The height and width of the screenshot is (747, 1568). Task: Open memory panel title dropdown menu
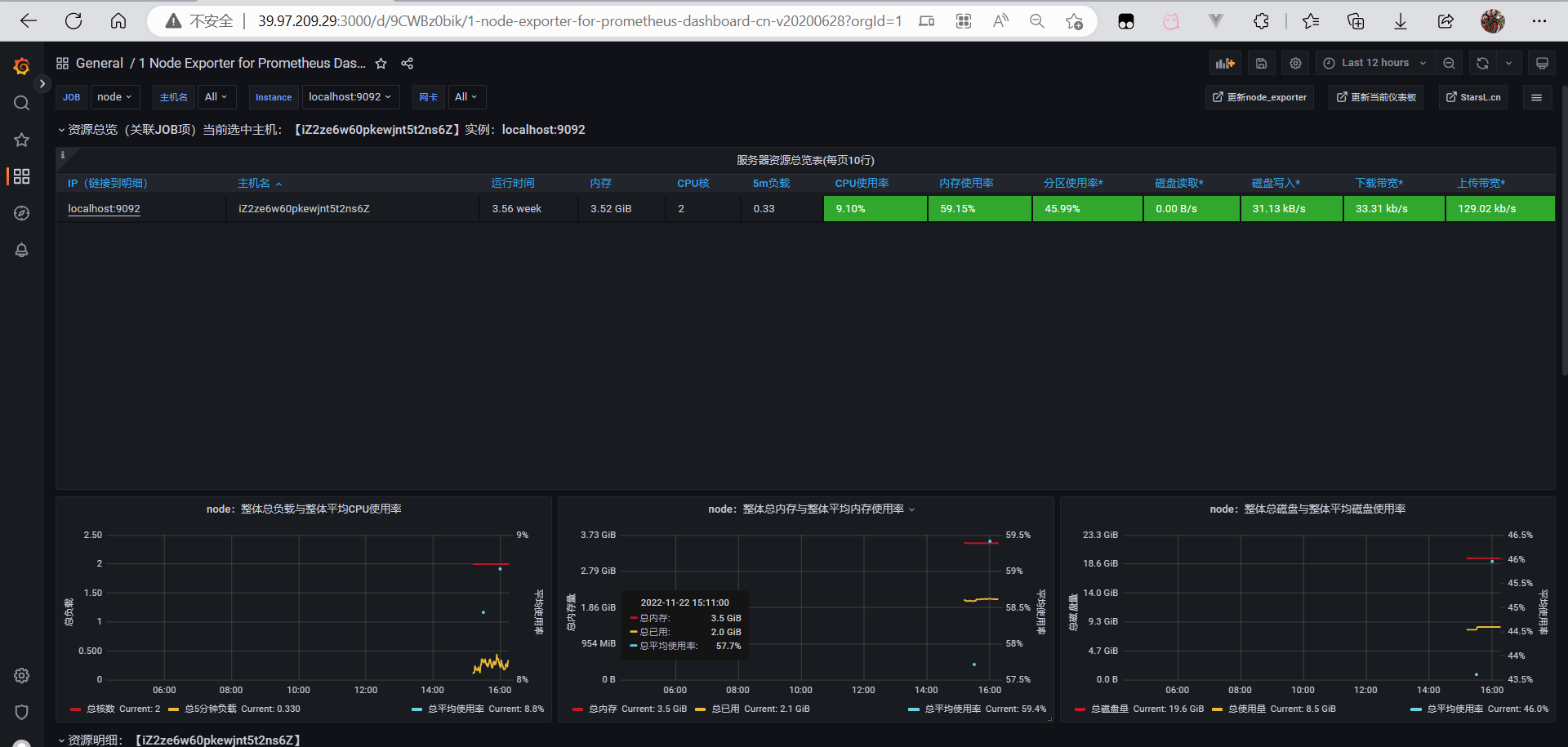[x=811, y=509]
